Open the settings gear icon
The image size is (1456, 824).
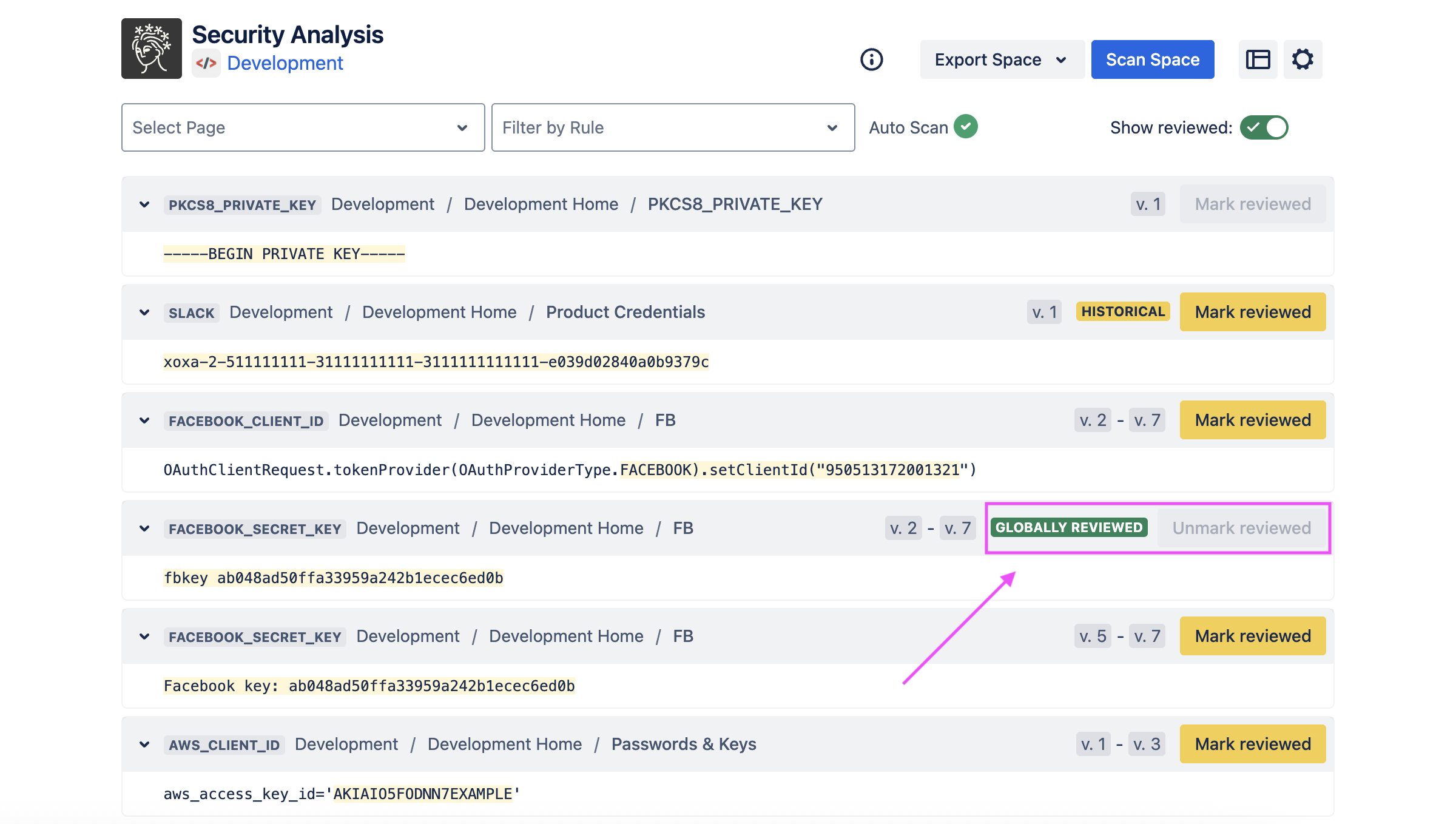click(1302, 59)
